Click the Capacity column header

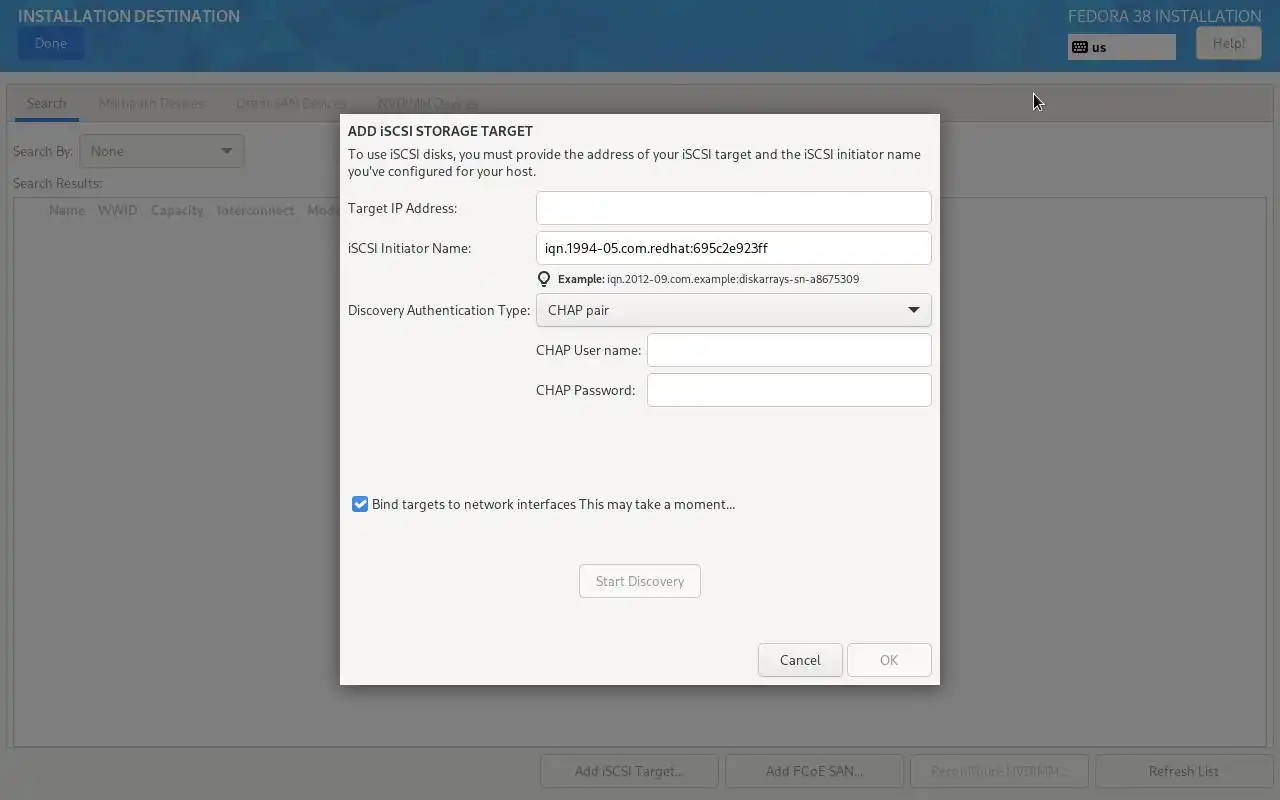click(x=177, y=210)
